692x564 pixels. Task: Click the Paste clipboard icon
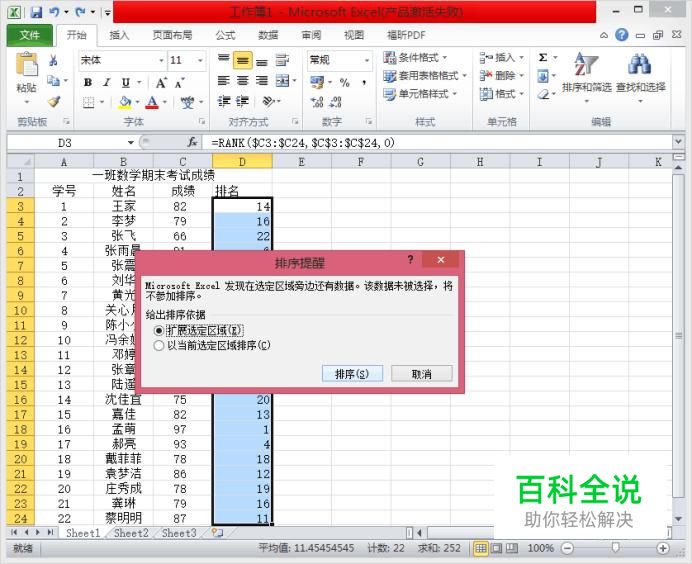click(x=26, y=65)
